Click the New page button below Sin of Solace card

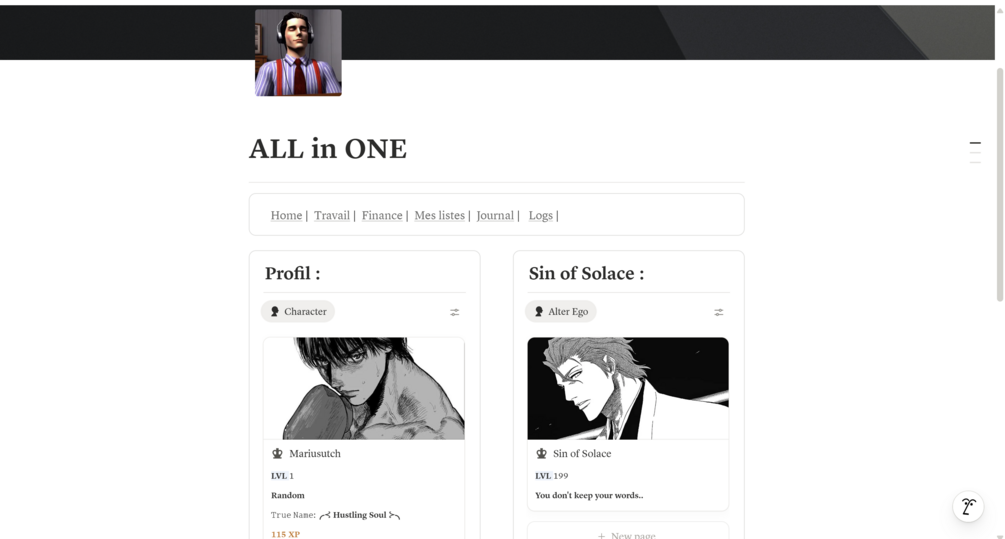pos(628,532)
